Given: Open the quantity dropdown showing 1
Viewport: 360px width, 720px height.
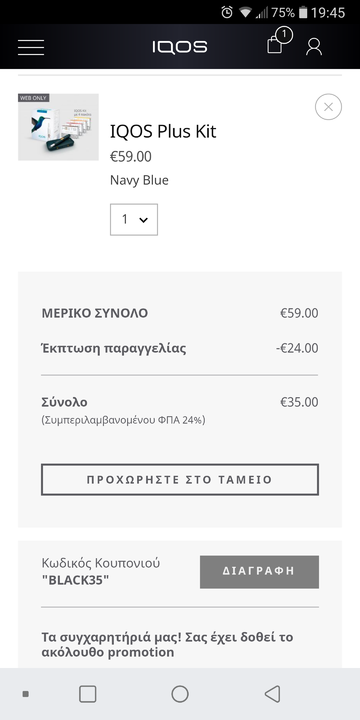Looking at the screenshot, I should click(134, 219).
